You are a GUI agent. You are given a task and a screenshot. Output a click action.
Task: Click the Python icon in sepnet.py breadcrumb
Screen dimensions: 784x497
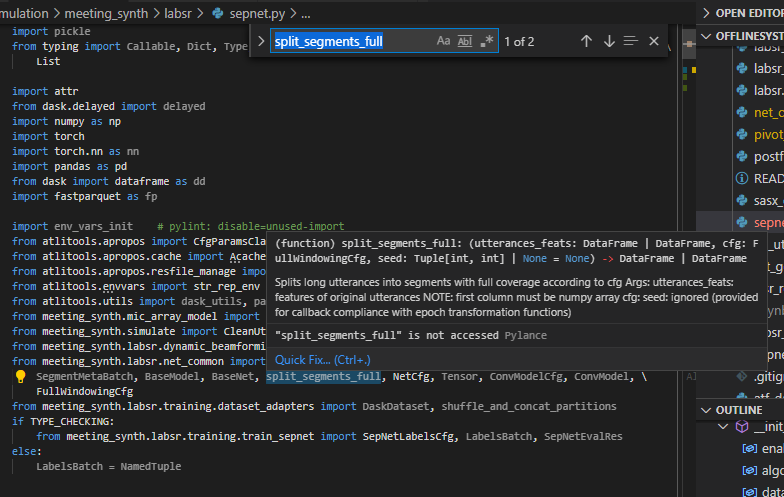pos(218,14)
